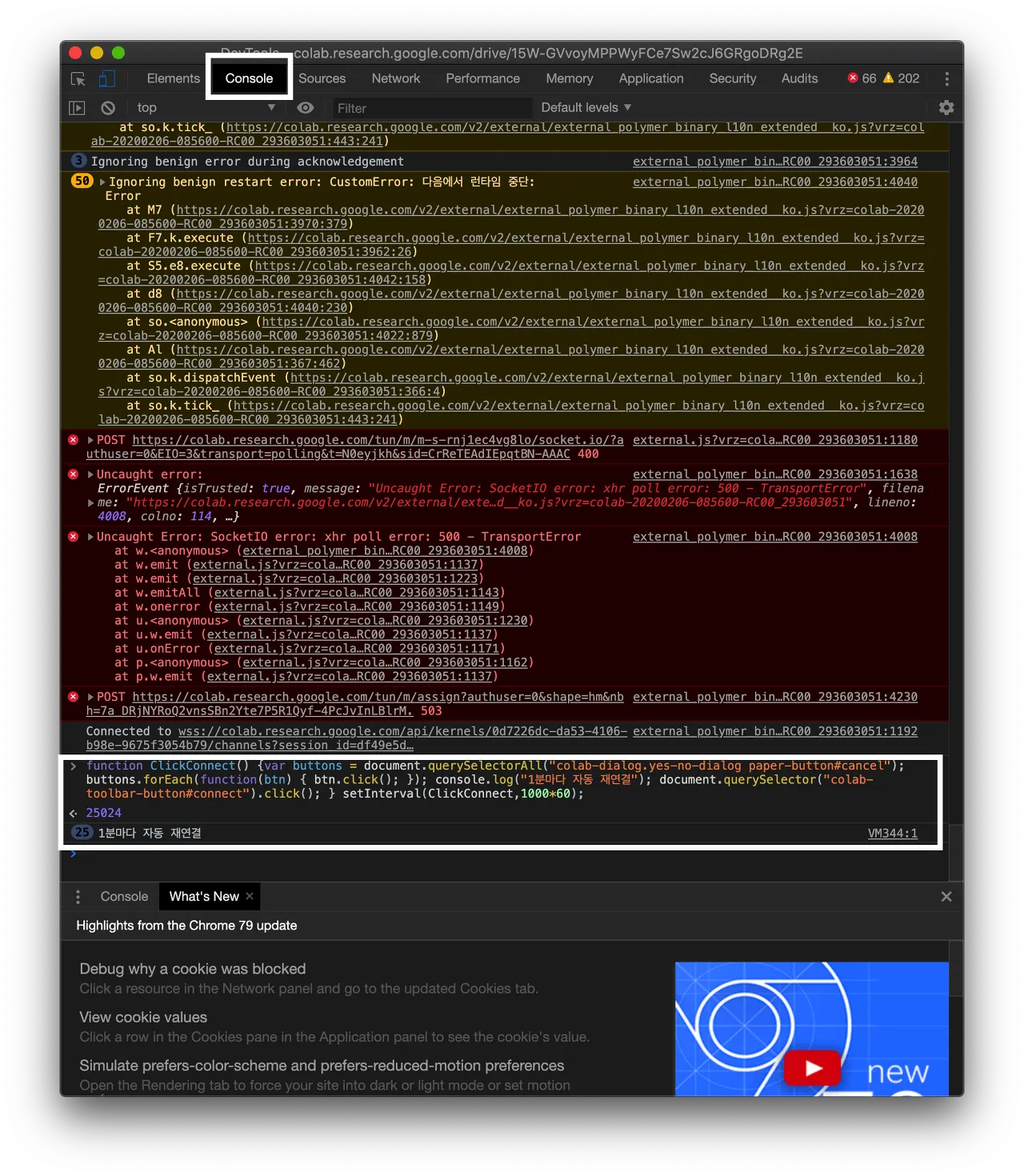This screenshot has height=1176, width=1024.
Task: Activate the element inspector picker tool
Action: tap(78, 78)
